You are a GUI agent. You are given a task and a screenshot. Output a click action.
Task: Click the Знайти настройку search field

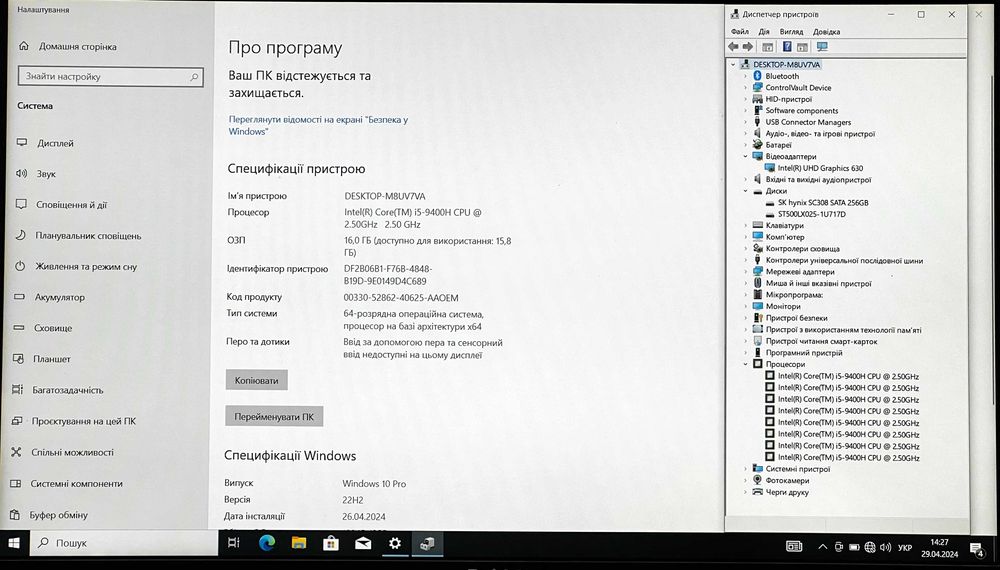click(111, 77)
